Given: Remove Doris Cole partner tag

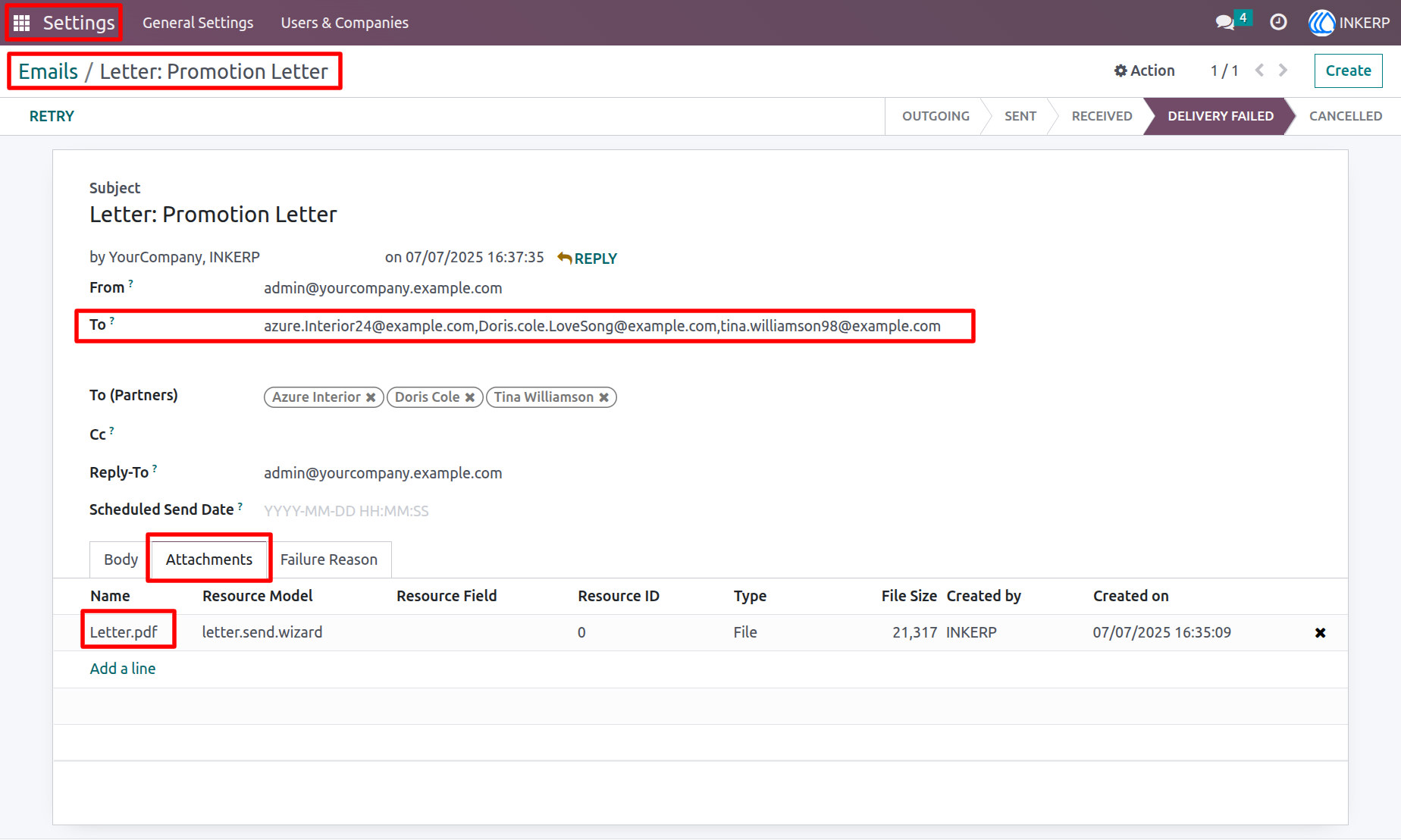Looking at the screenshot, I should coord(470,397).
